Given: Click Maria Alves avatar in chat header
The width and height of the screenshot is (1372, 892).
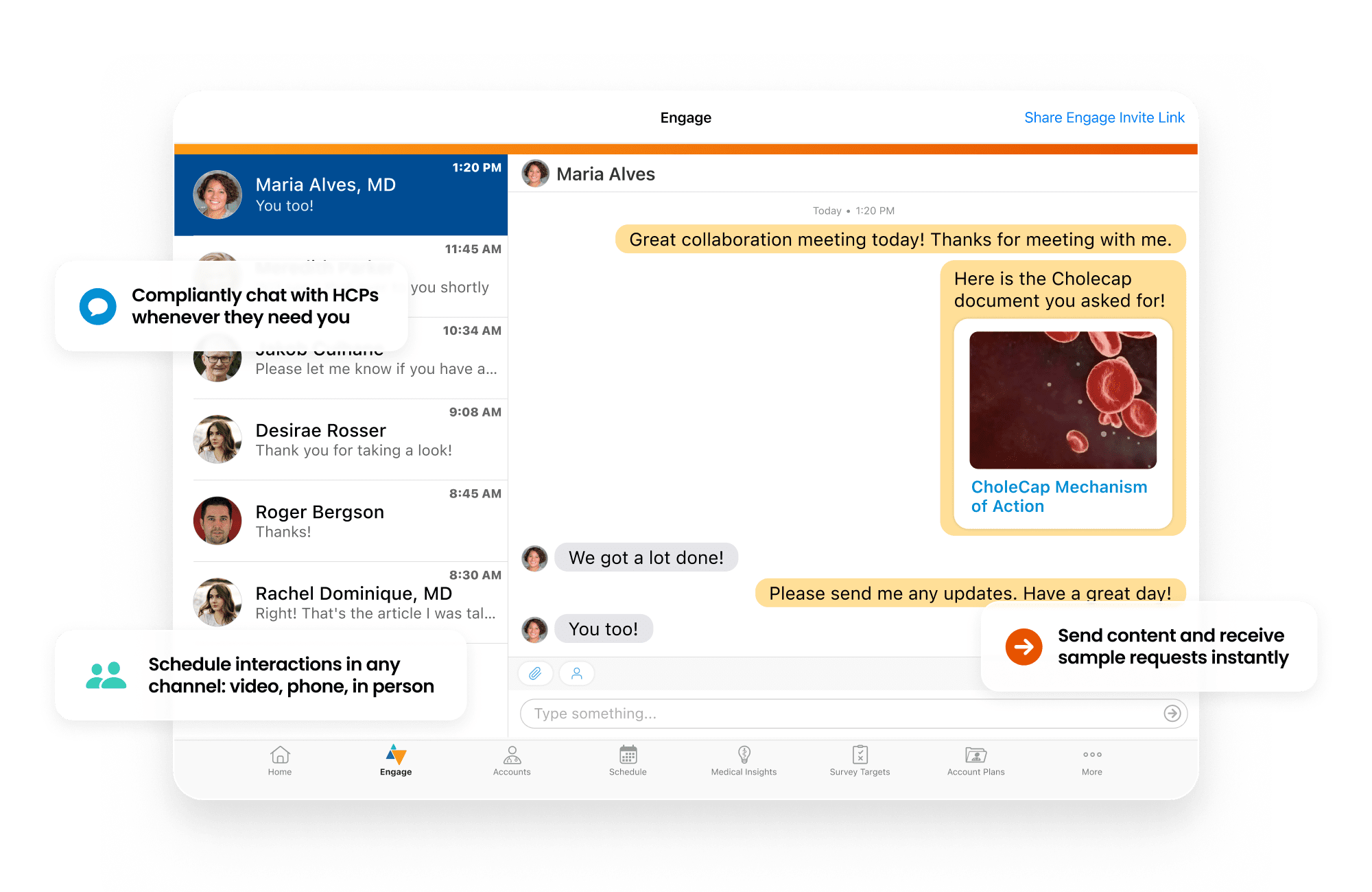Looking at the screenshot, I should [x=535, y=174].
